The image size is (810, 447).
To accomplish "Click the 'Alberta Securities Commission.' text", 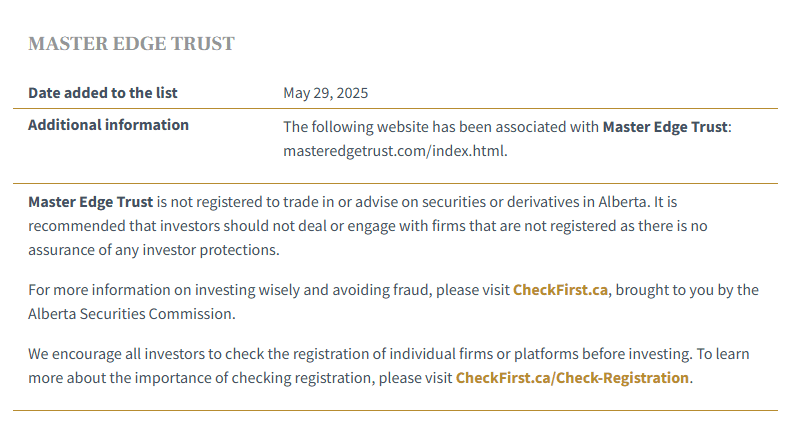I will 132,314.
